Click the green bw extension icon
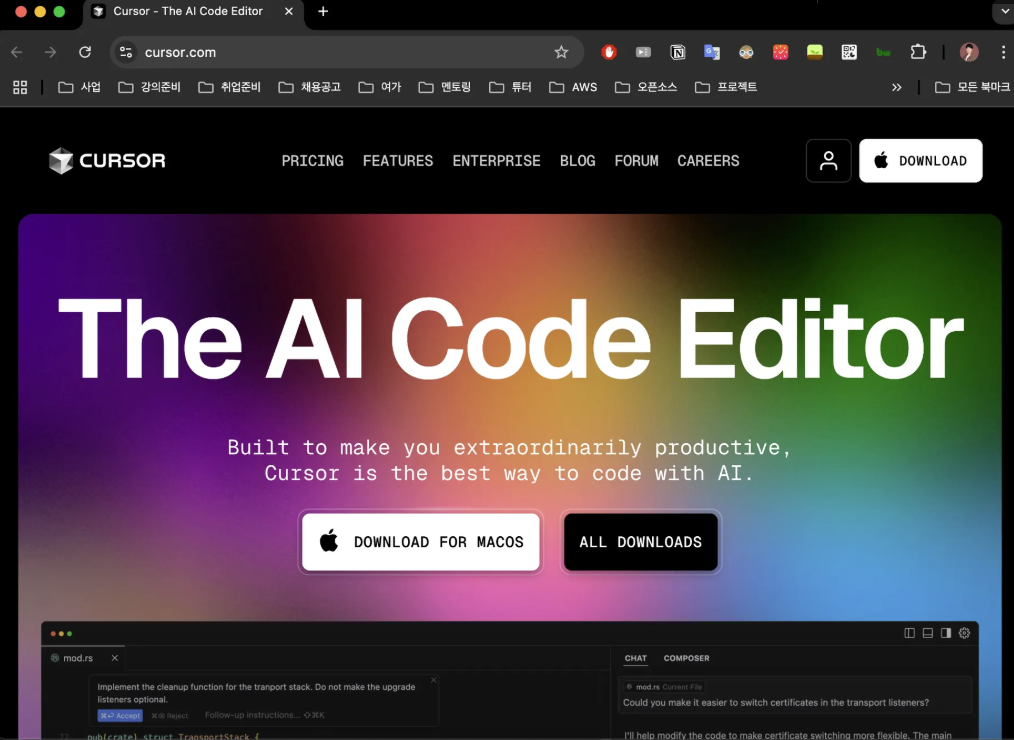Image resolution: width=1014 pixels, height=740 pixels. tap(883, 52)
